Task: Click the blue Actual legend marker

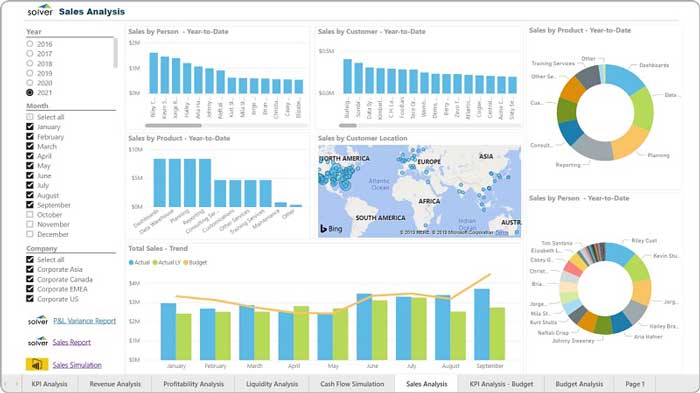Action: tap(131, 263)
